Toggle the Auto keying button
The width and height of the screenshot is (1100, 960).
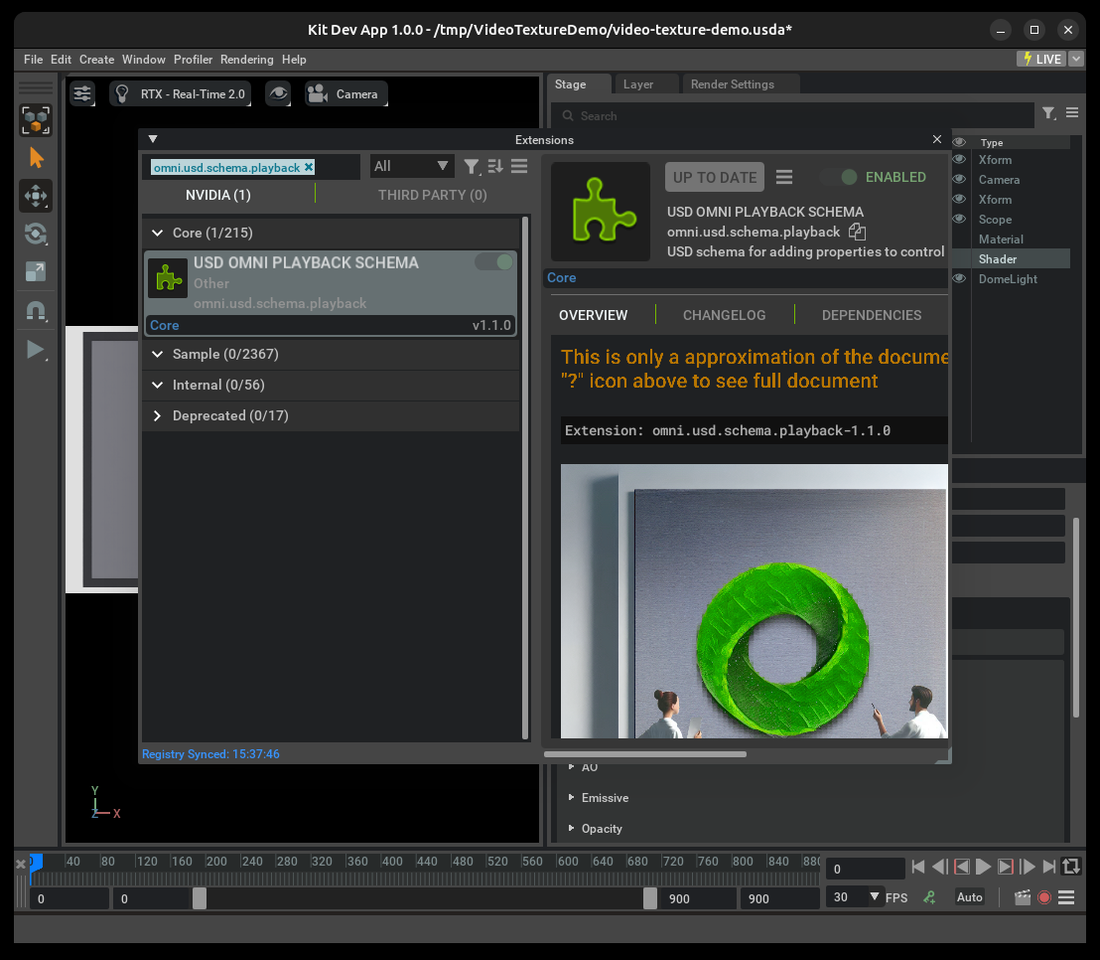[x=970, y=897]
